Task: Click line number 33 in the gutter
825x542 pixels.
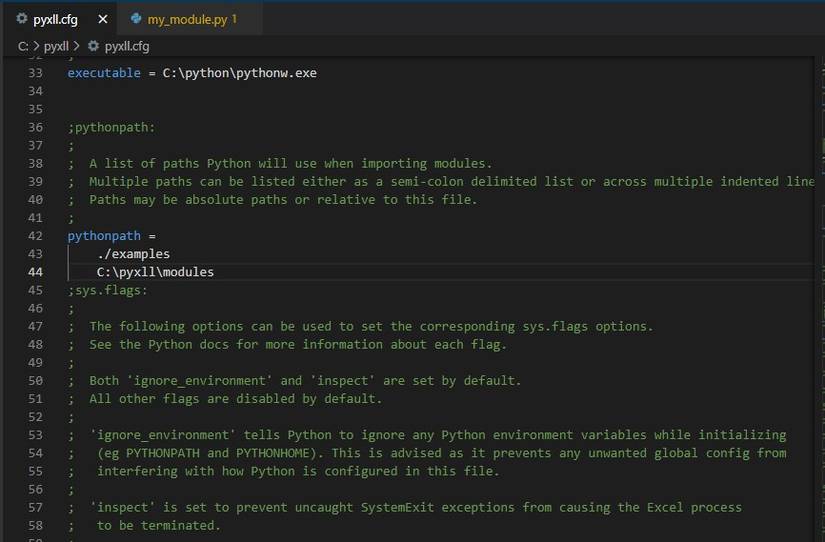Action: (x=35, y=73)
